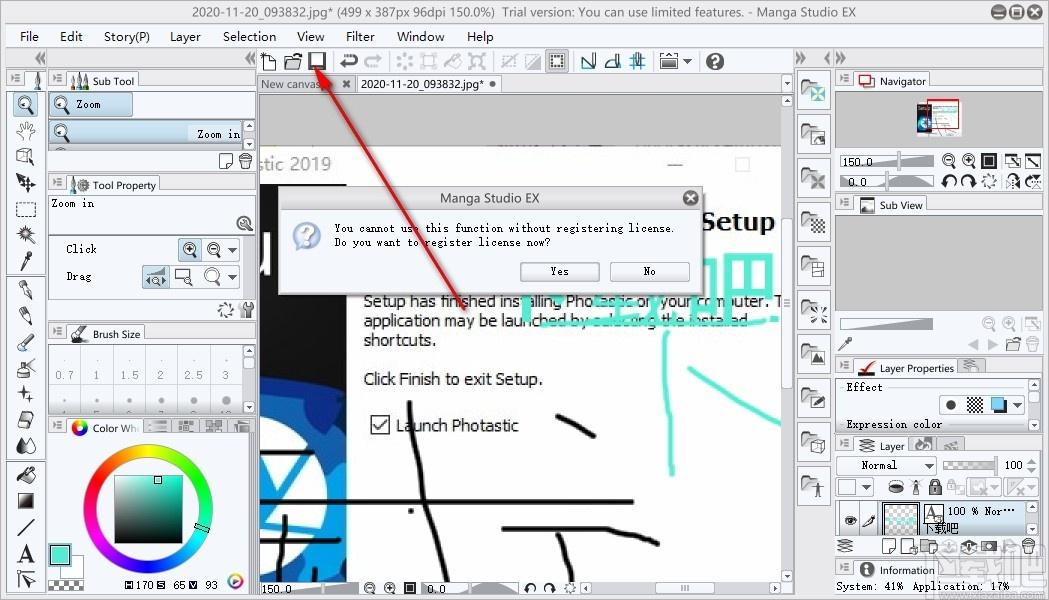Select Zoom in click mode icon
Viewport: 1049px width, 600px height.
[190, 249]
